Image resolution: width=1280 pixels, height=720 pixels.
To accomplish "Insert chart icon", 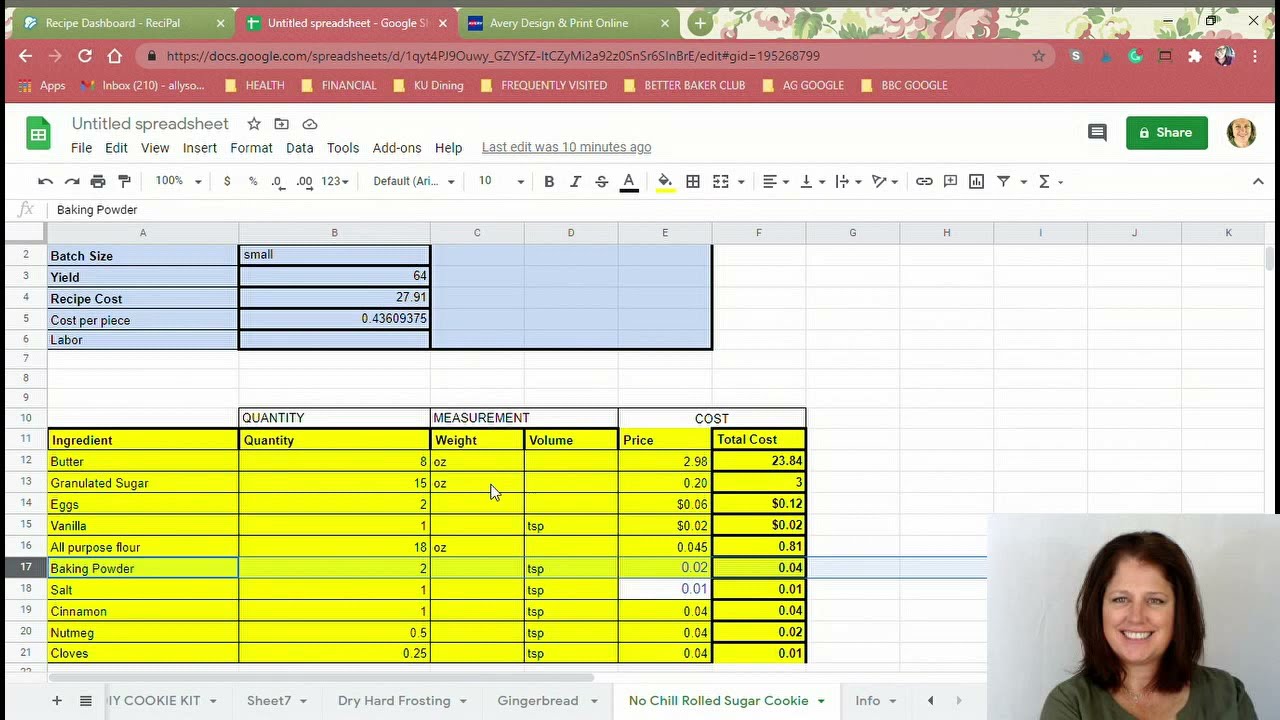I will click(x=977, y=181).
